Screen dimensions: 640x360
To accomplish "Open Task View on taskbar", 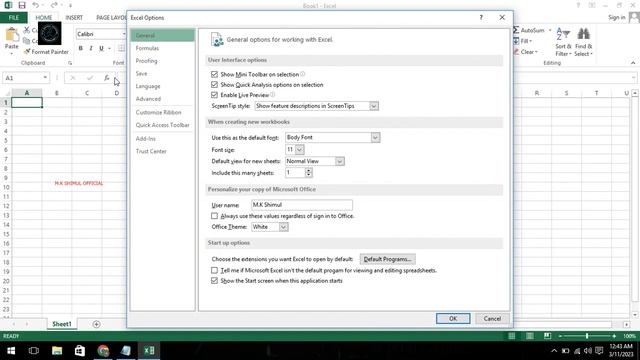I will coord(34,351).
